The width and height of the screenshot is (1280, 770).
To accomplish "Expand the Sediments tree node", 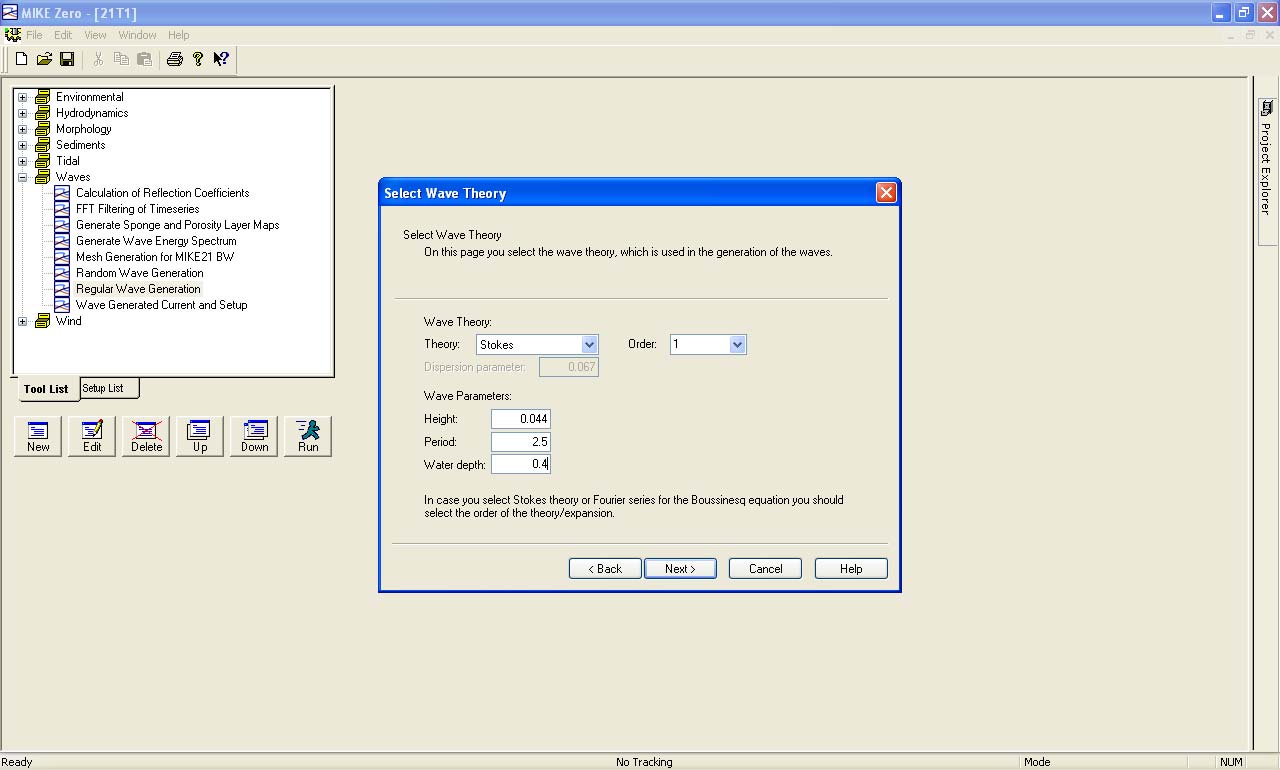I will click(23, 145).
